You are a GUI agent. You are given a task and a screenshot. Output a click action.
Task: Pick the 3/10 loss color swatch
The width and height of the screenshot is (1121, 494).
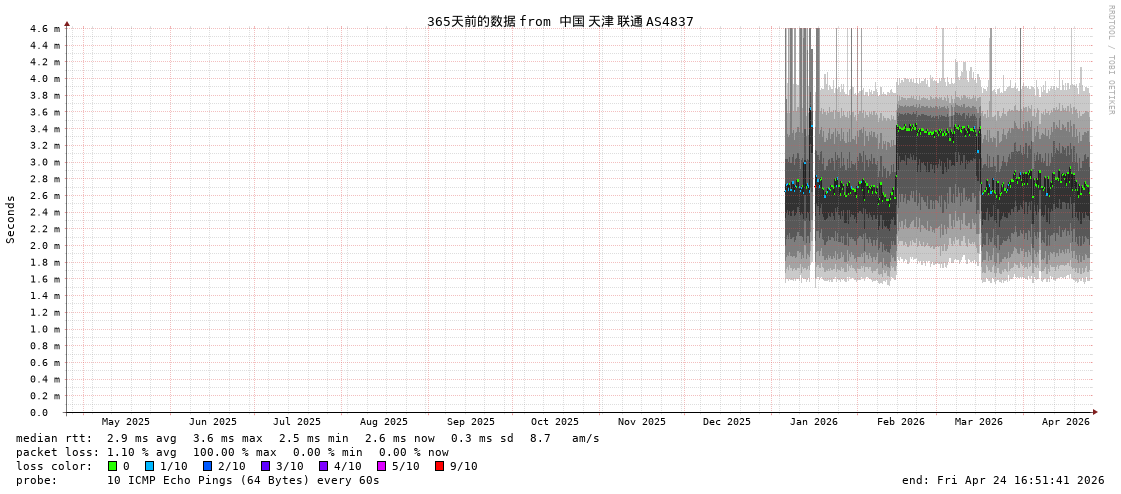click(265, 466)
